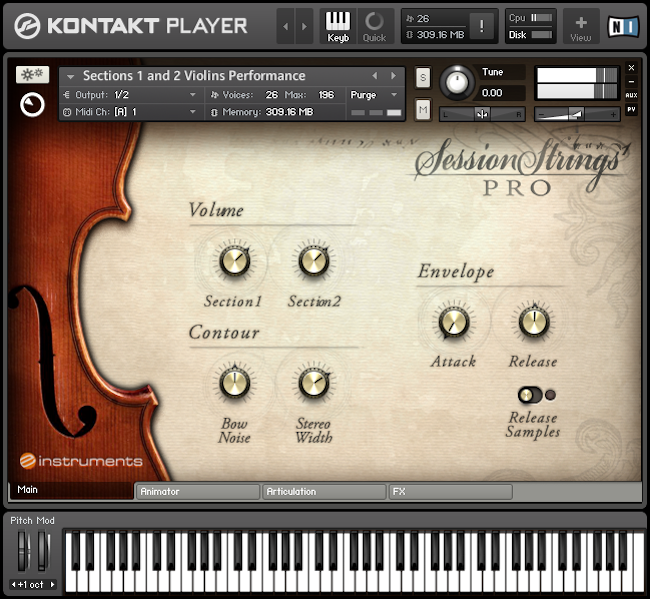Toggle the Release Samples switch
The width and height of the screenshot is (650, 599).
(x=530, y=394)
